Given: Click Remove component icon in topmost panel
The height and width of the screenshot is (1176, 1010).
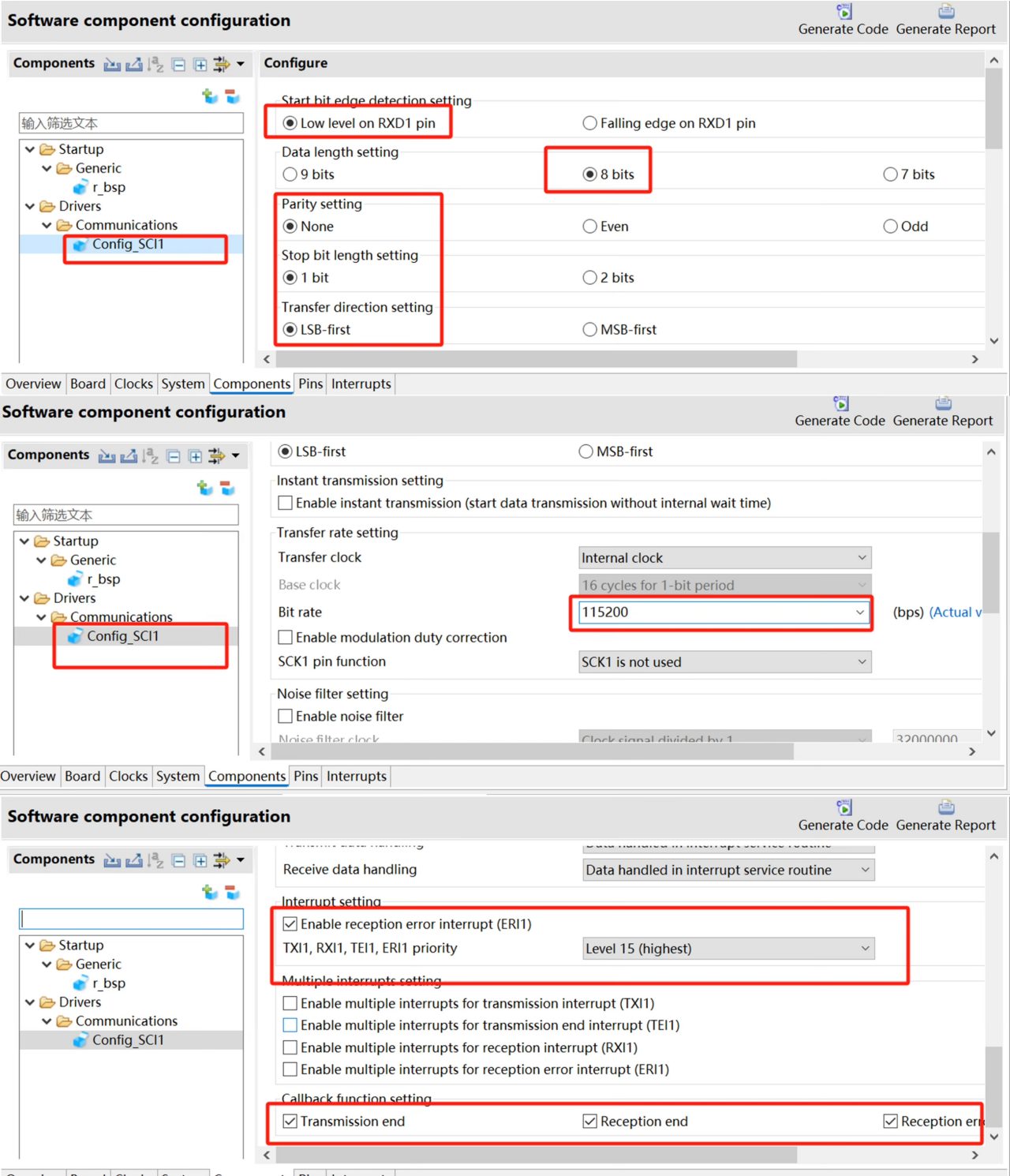Looking at the screenshot, I should coord(232,96).
